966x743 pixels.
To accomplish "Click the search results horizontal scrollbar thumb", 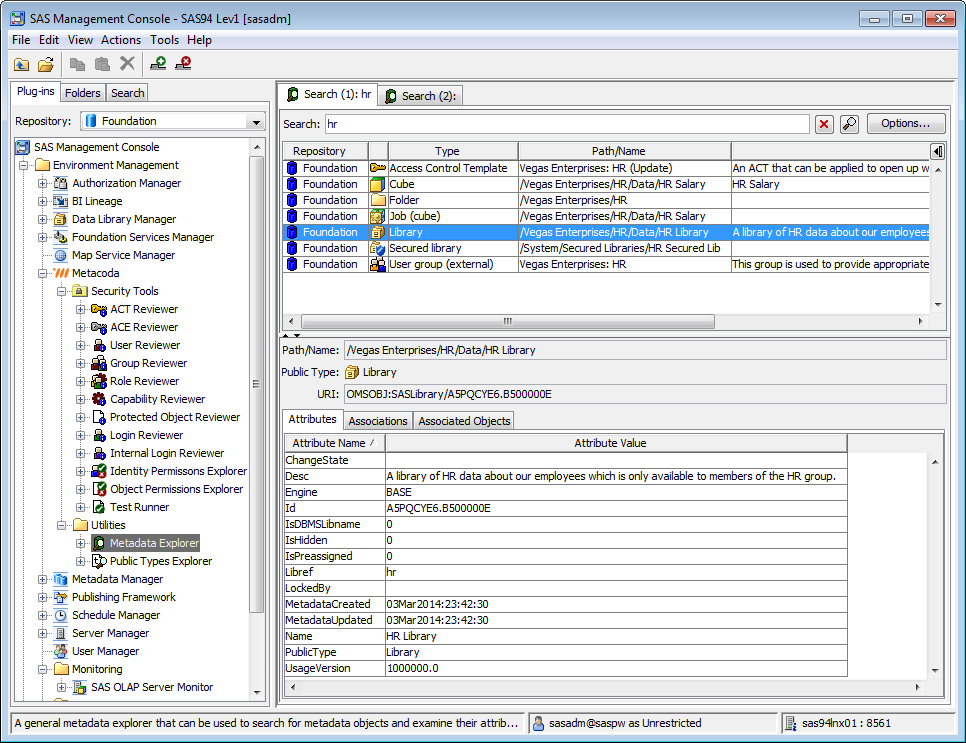I will pyautogui.click(x=508, y=322).
